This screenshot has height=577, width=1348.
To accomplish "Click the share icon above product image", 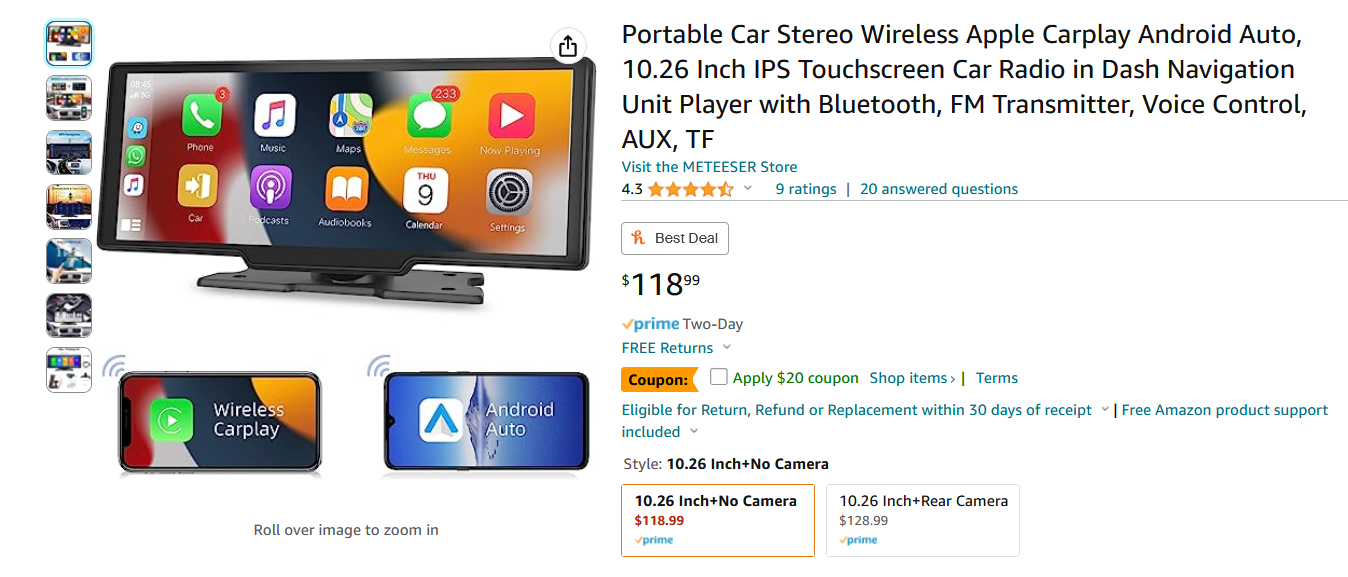I will [x=568, y=46].
